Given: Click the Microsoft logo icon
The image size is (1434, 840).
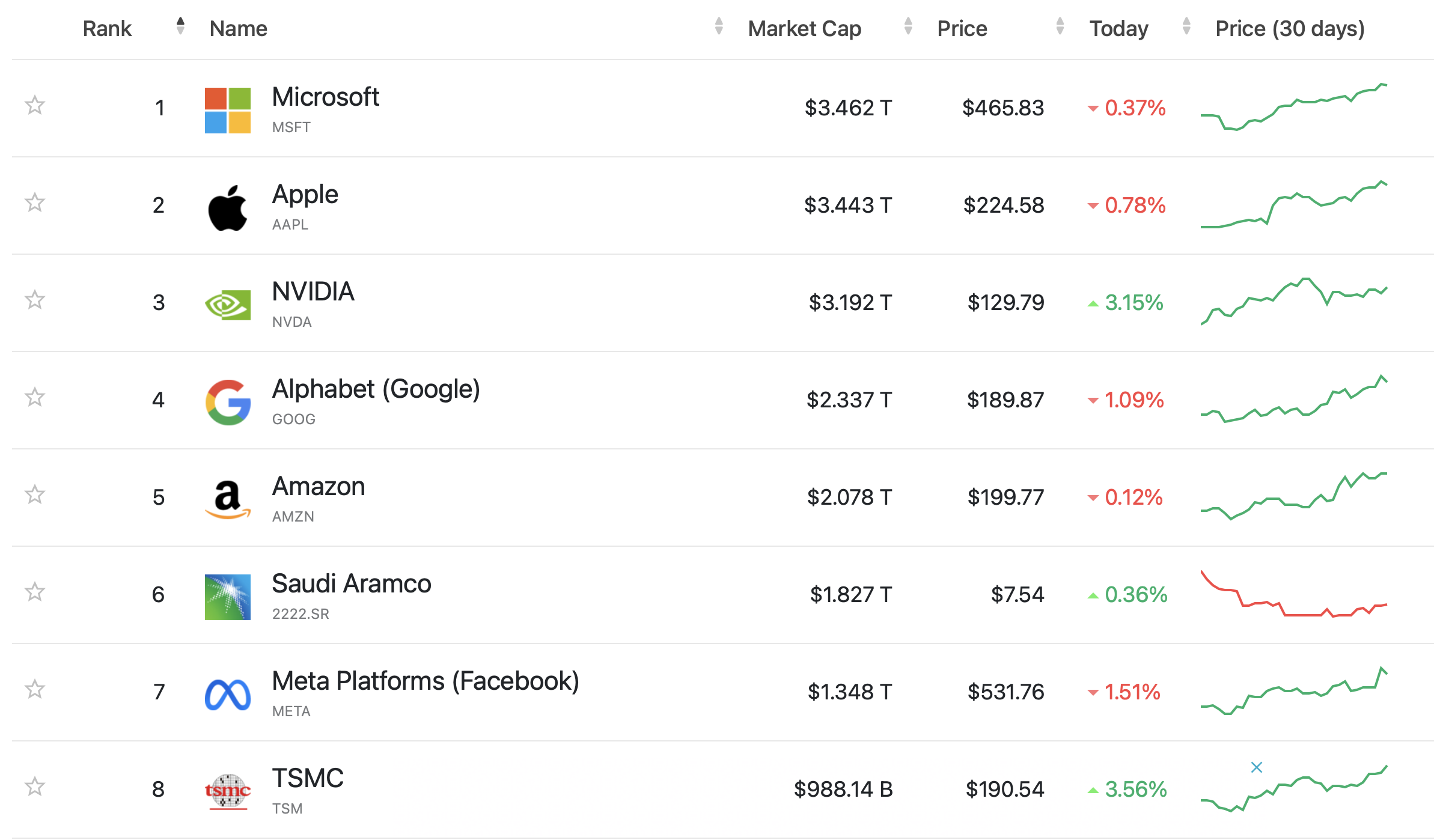Looking at the screenshot, I should click(x=227, y=110).
